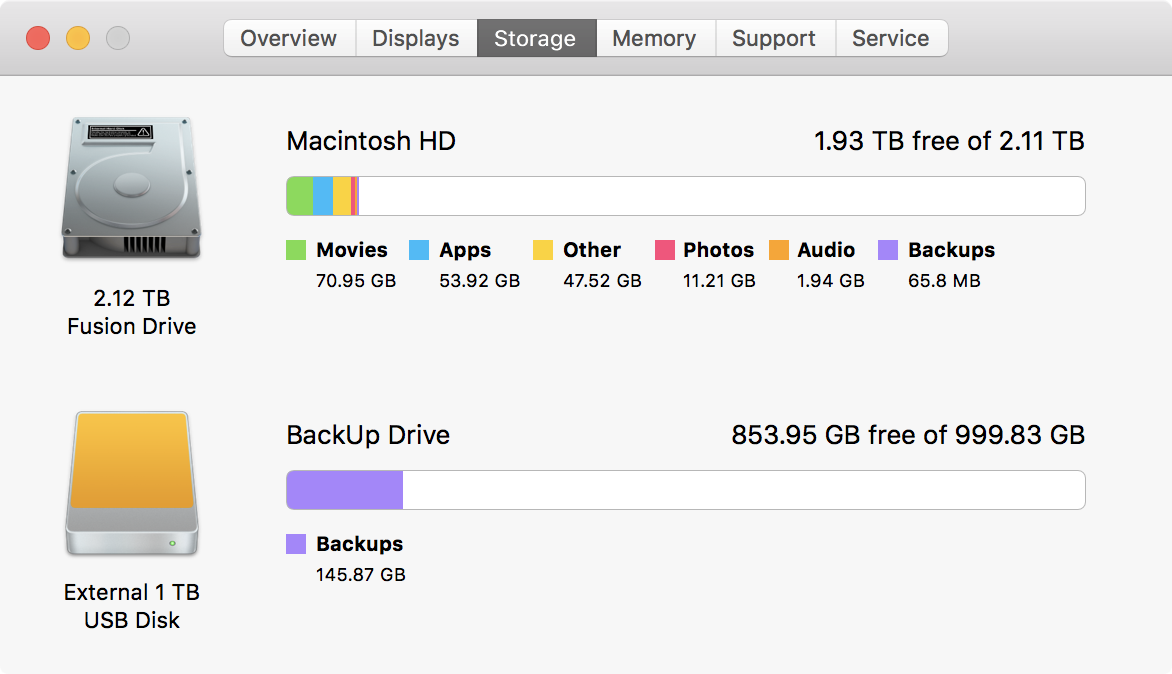Open the Support tab
The width and height of the screenshot is (1172, 674).
[775, 38]
